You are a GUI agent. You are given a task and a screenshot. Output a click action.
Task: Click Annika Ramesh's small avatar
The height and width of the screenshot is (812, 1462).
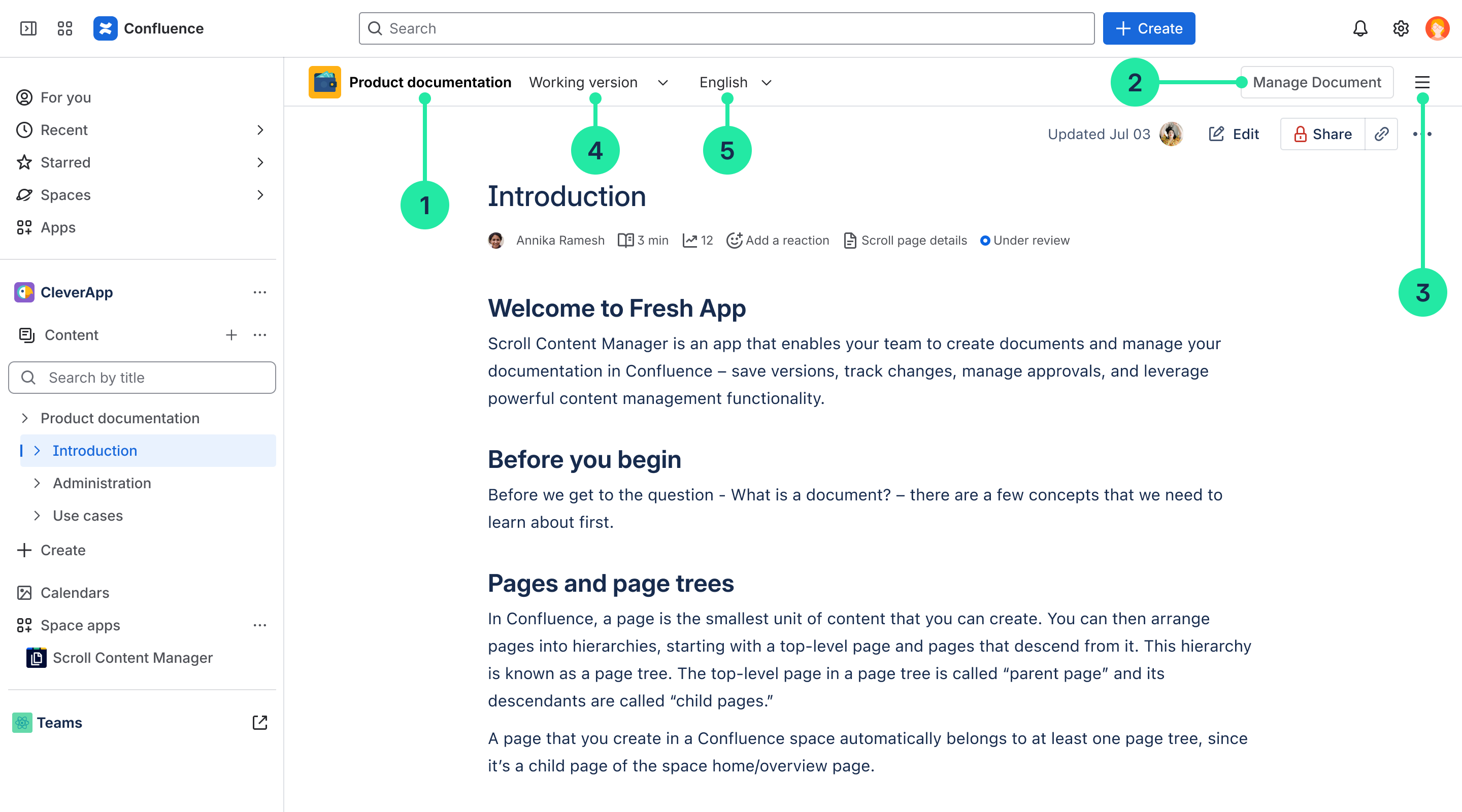[495, 241]
